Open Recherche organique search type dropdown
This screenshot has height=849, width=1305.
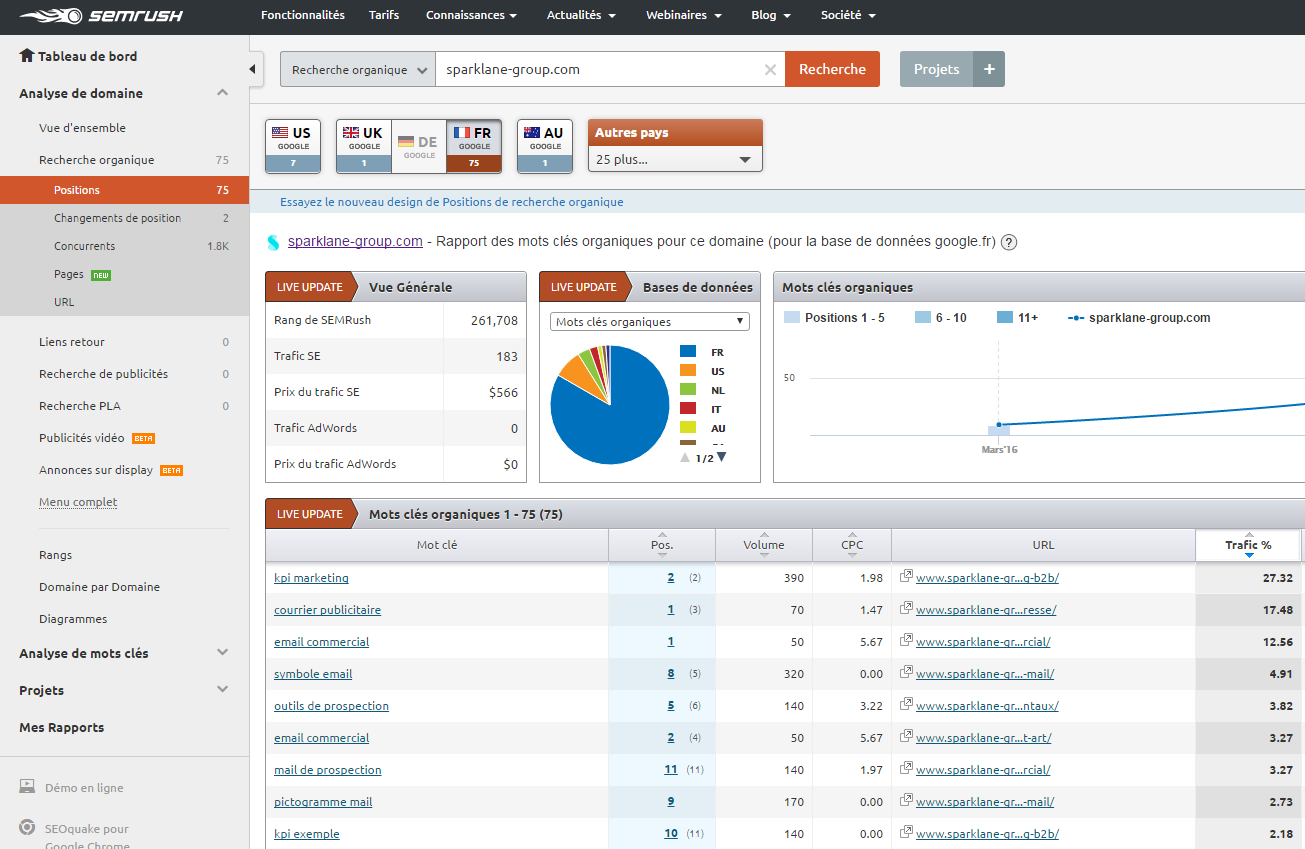pyautogui.click(x=358, y=70)
